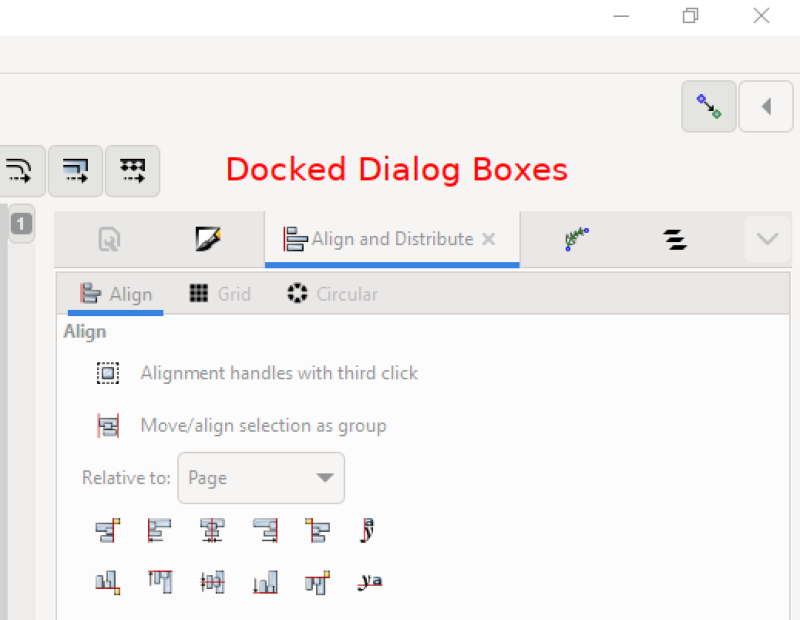This screenshot has height=620, width=800.
Task: Align right edges of objects
Action: click(265, 530)
